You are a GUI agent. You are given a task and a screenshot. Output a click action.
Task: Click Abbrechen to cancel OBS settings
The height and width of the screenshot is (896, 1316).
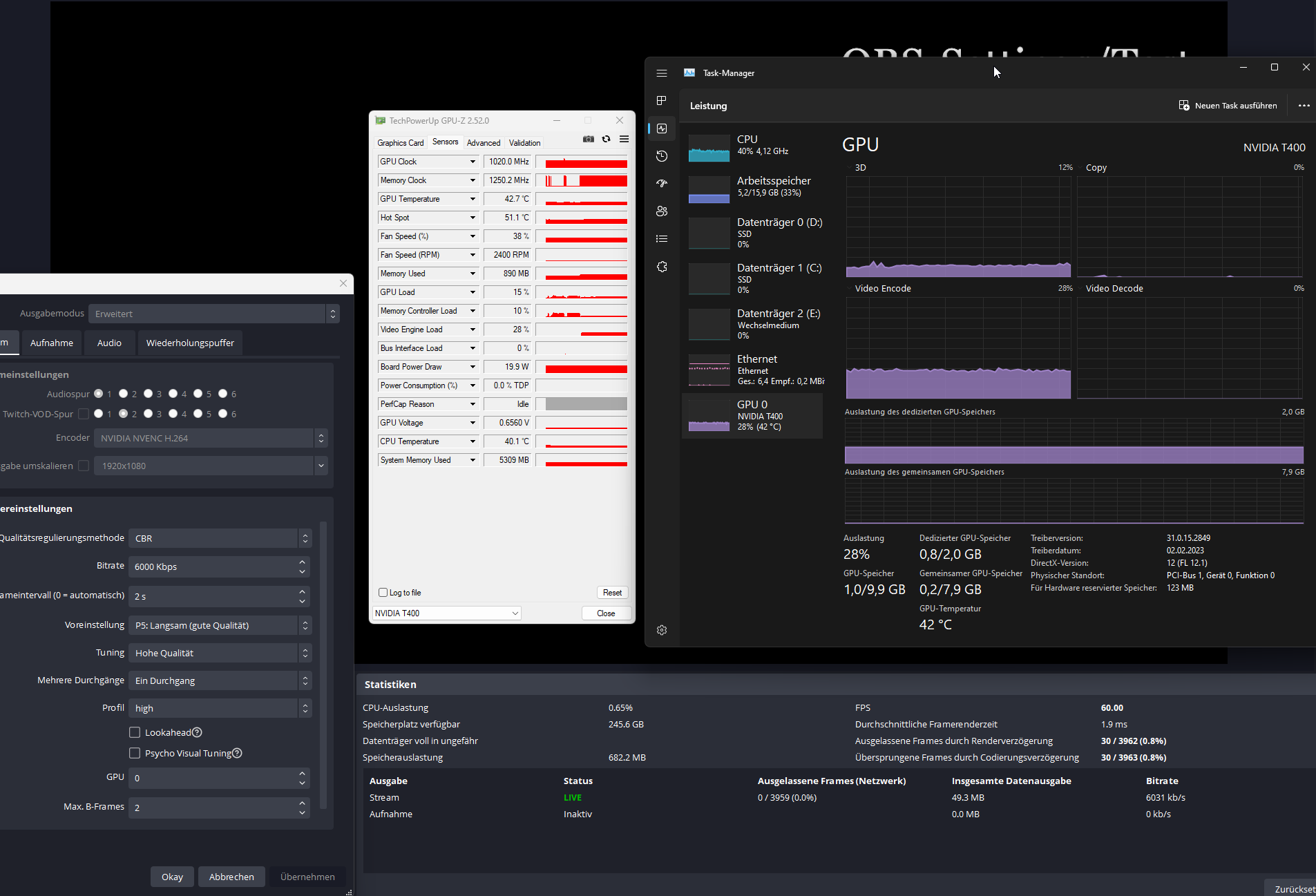tap(231, 877)
